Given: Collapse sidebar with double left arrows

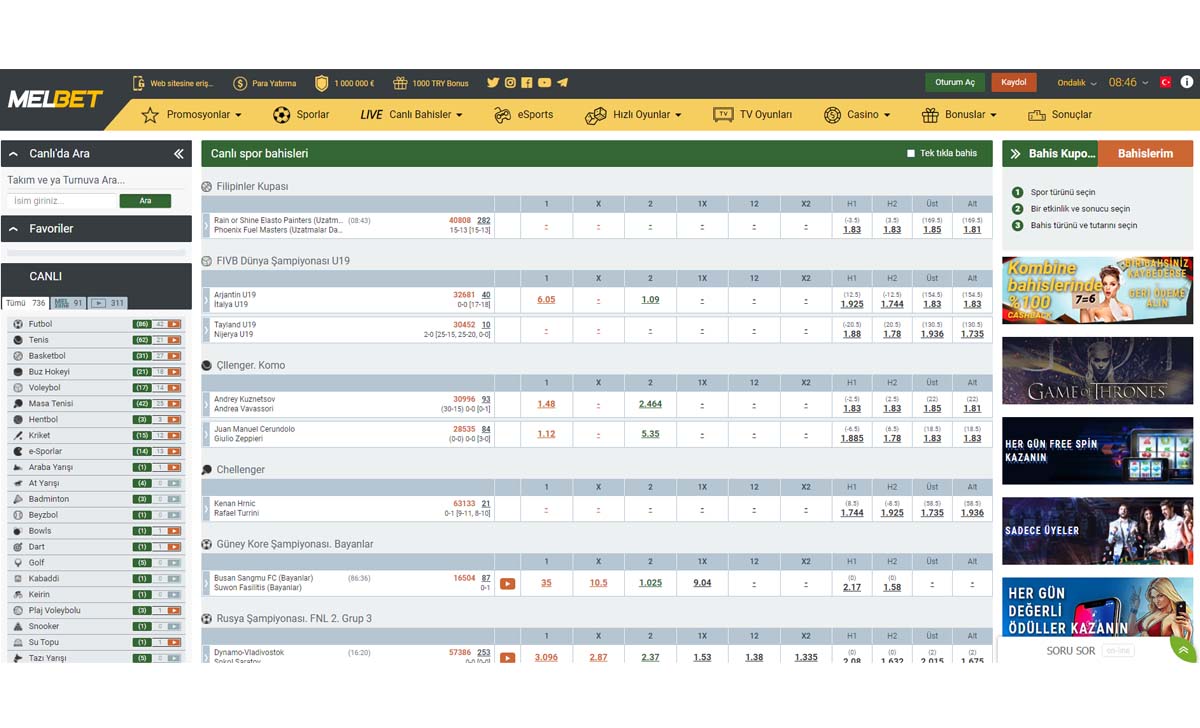Looking at the screenshot, I should (x=179, y=154).
